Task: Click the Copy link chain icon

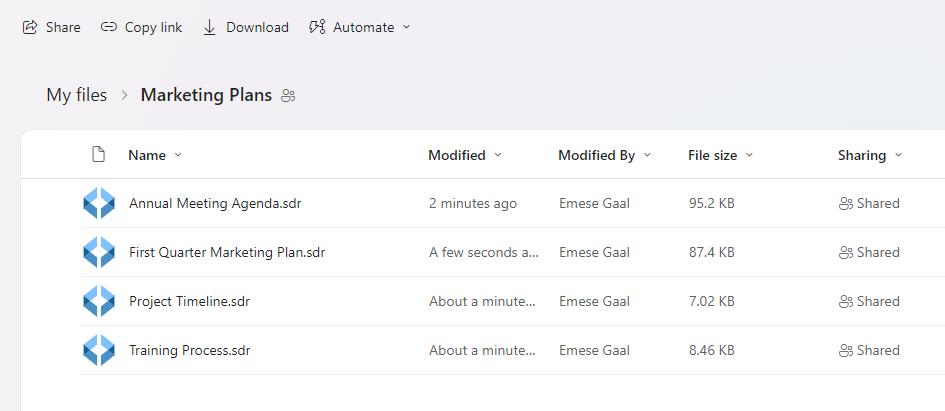Action: click(x=109, y=27)
